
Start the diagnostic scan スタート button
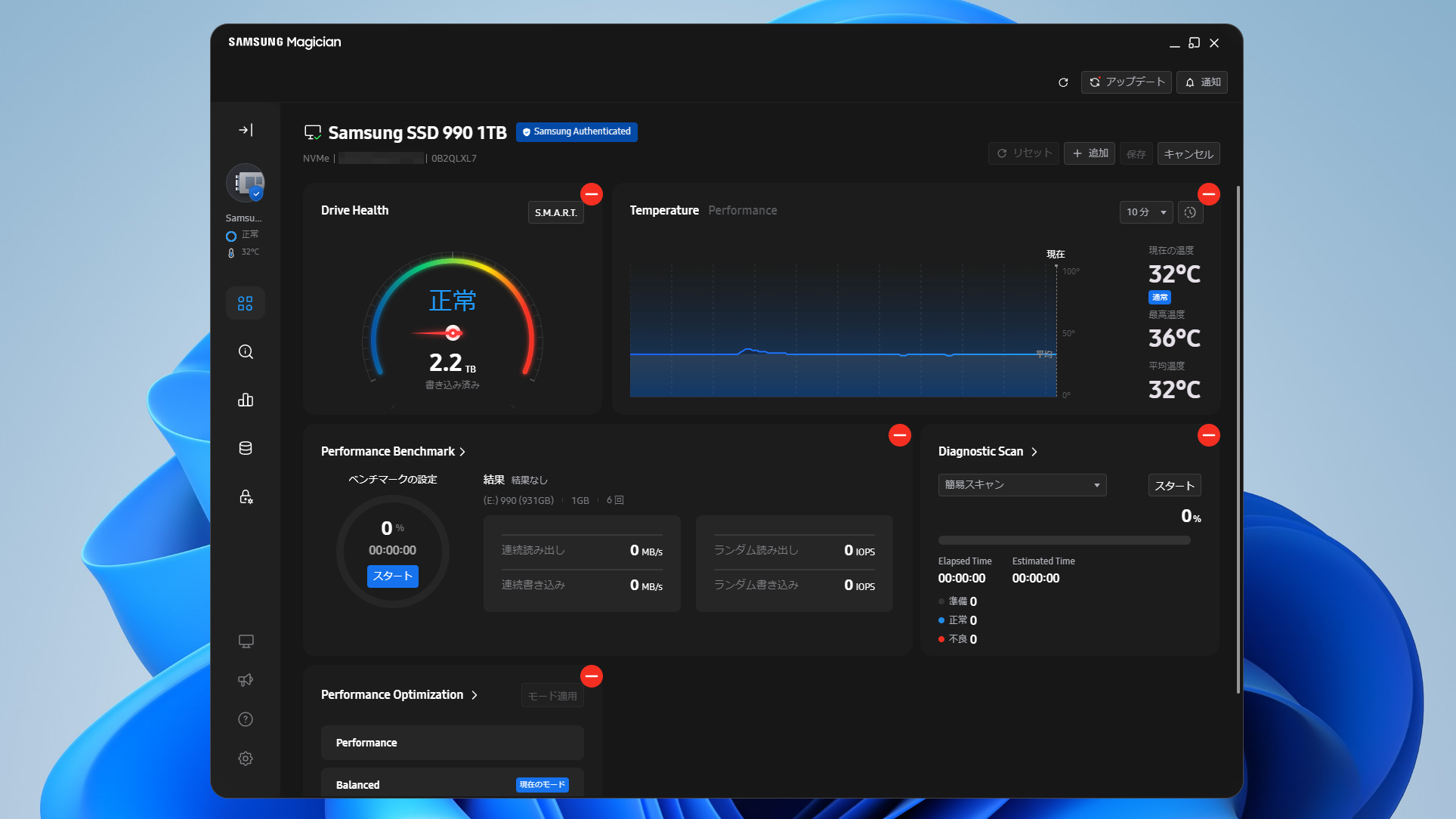(x=1174, y=485)
